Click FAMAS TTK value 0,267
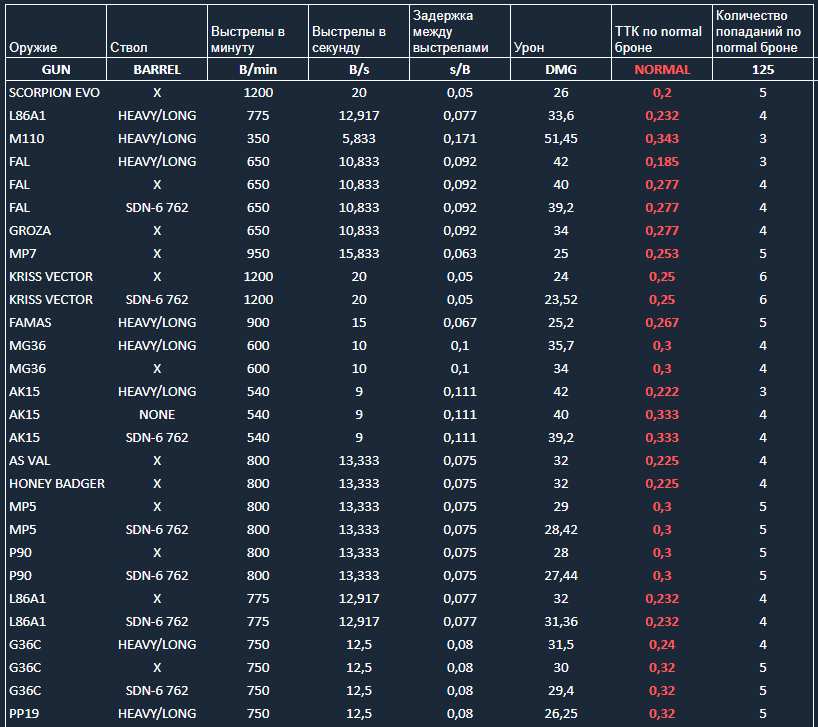This screenshot has width=818, height=727. pos(662,323)
